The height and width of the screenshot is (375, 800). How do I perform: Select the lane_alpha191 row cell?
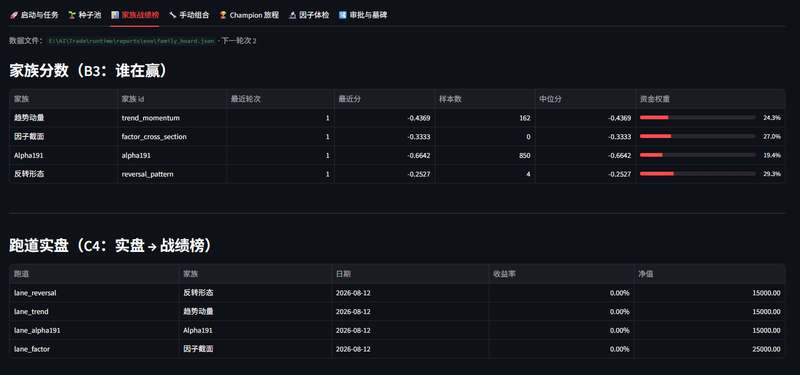coord(94,331)
